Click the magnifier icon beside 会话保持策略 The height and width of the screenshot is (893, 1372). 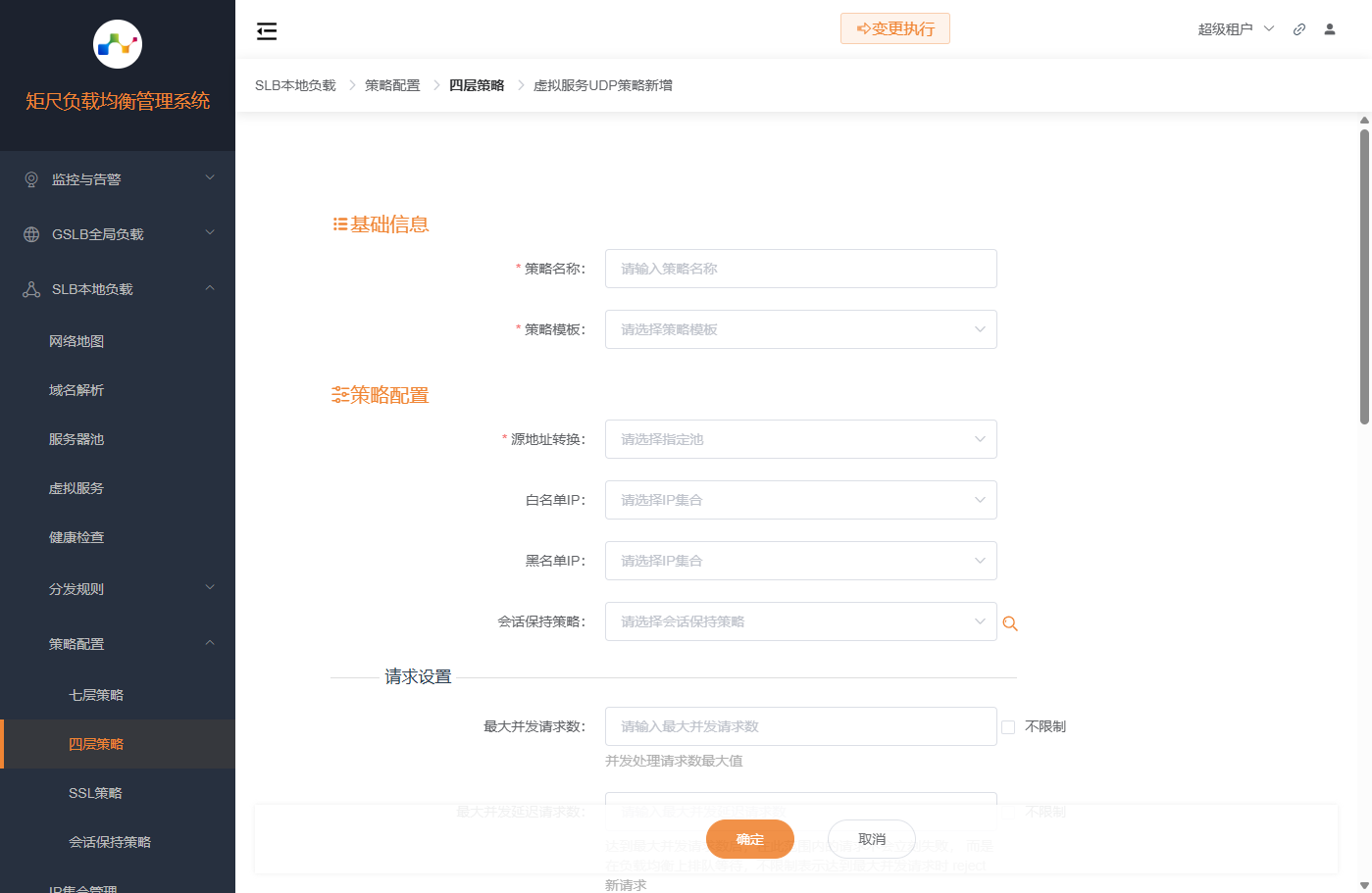click(1010, 621)
